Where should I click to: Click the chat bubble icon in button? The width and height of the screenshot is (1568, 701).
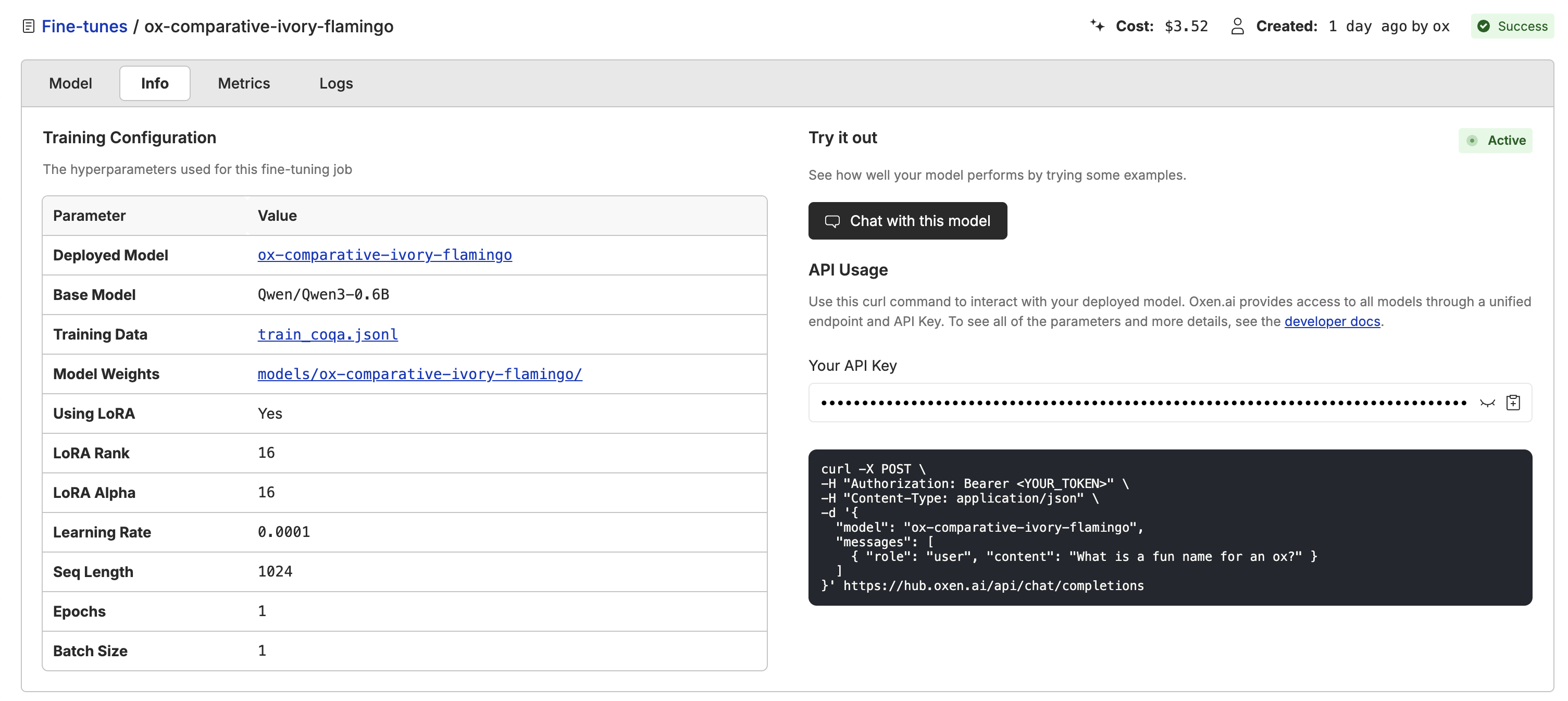[x=832, y=221]
